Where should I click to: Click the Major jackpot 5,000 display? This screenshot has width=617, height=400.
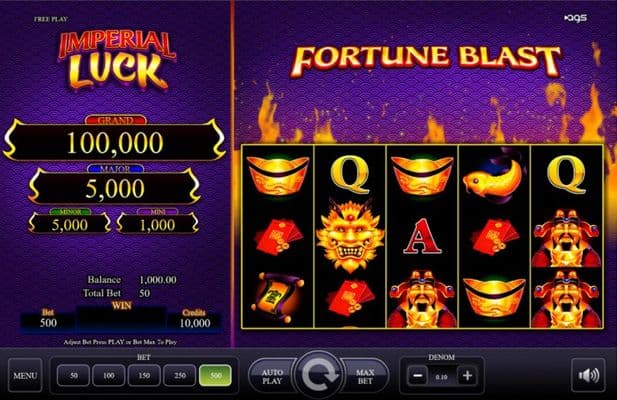click(115, 188)
